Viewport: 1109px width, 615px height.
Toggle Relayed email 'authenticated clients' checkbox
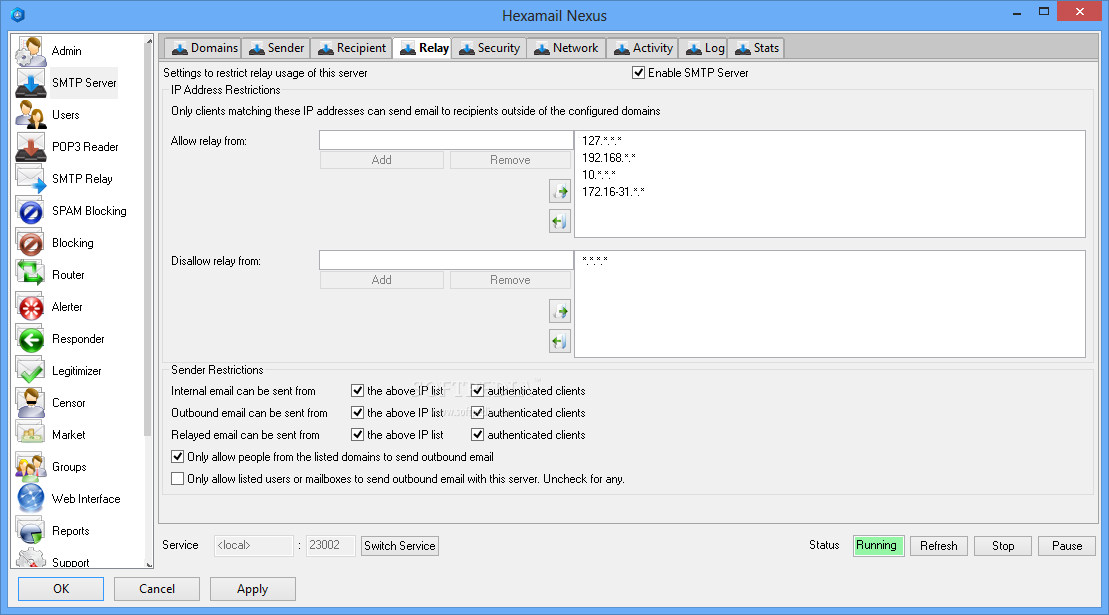click(477, 435)
